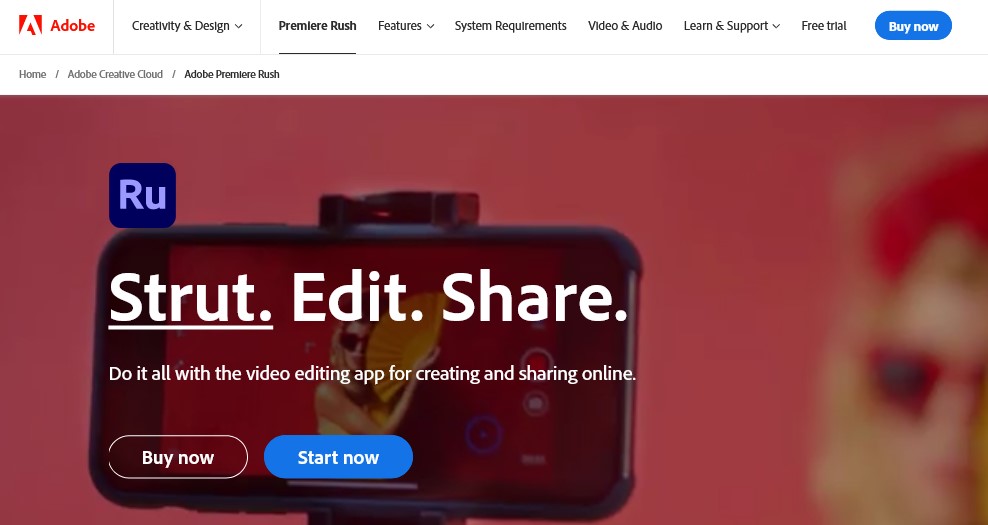Click the Adobe logo icon
The width and height of the screenshot is (988, 525).
click(30, 26)
